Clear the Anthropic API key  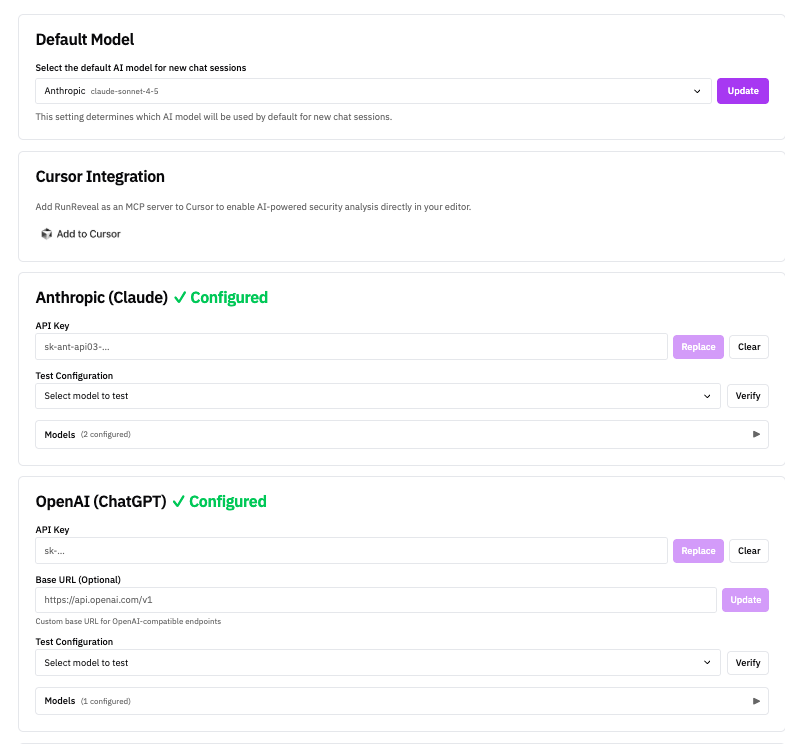[748, 346]
